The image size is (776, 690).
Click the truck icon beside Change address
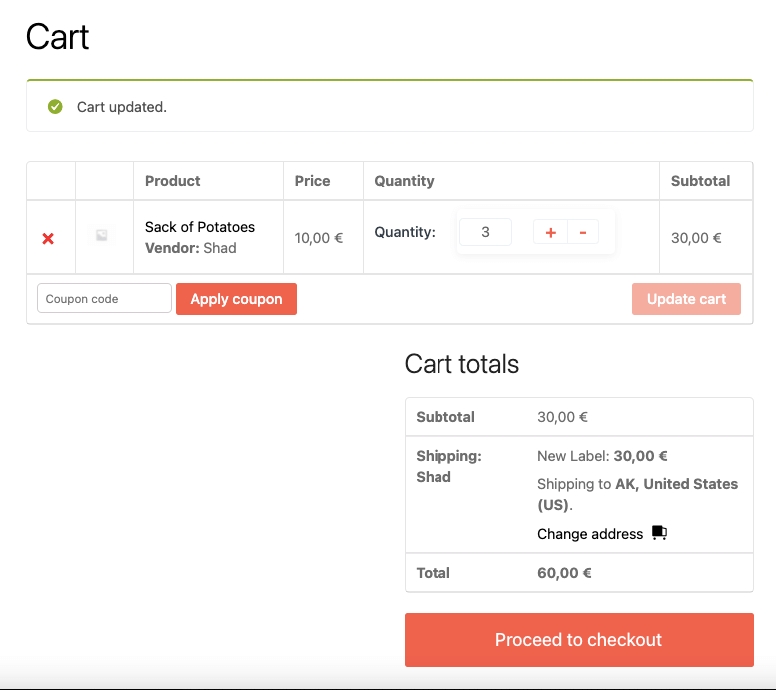[x=659, y=533]
